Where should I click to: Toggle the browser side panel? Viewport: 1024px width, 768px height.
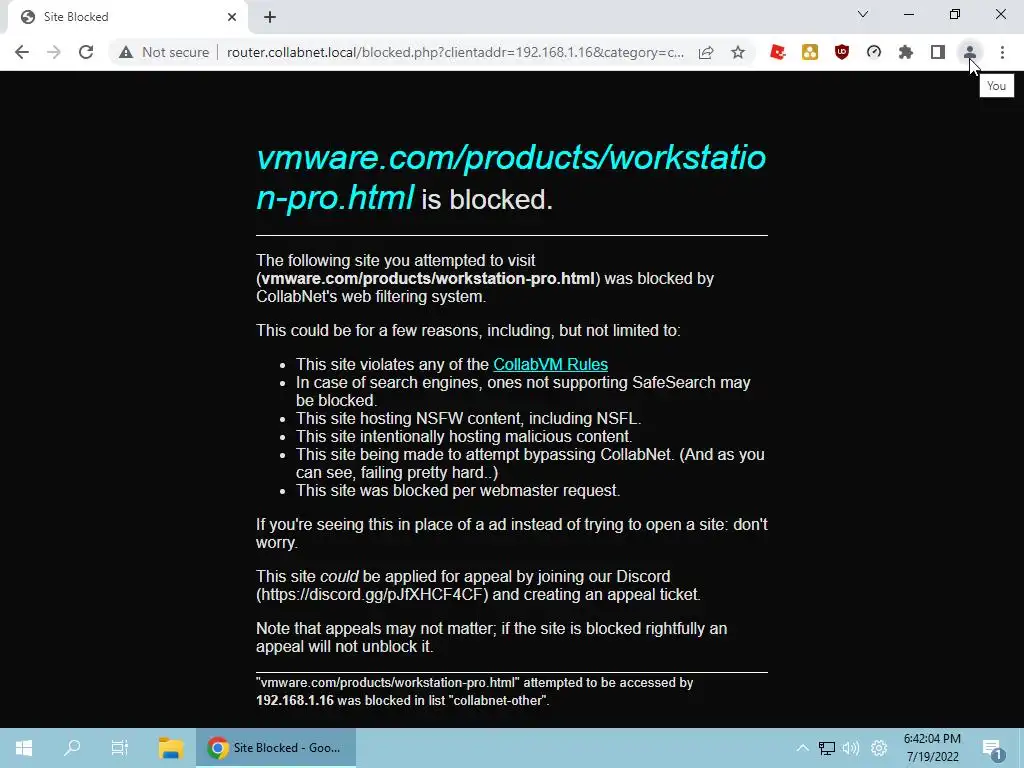click(x=938, y=52)
